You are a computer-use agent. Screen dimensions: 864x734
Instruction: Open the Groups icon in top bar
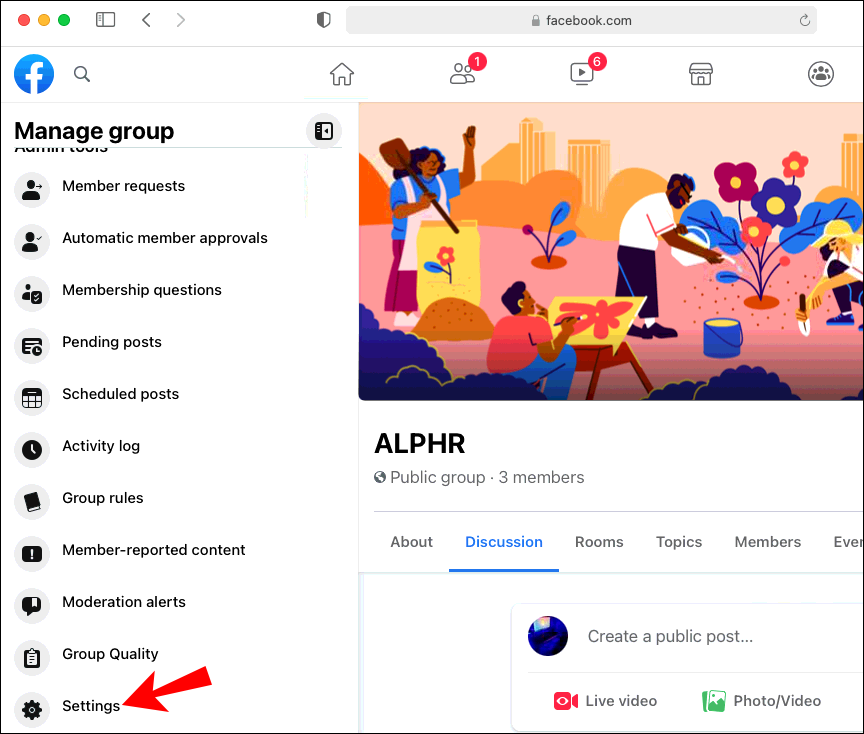(x=820, y=74)
